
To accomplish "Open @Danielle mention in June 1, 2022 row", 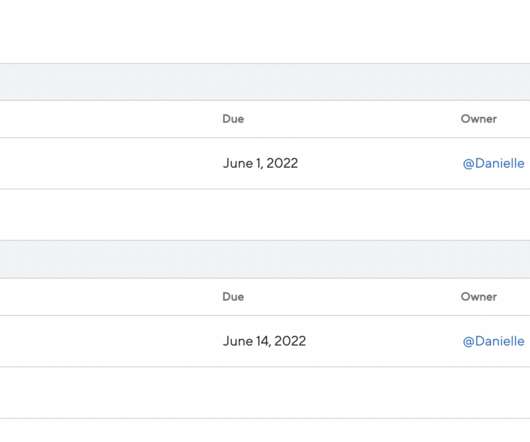I will pos(493,164).
